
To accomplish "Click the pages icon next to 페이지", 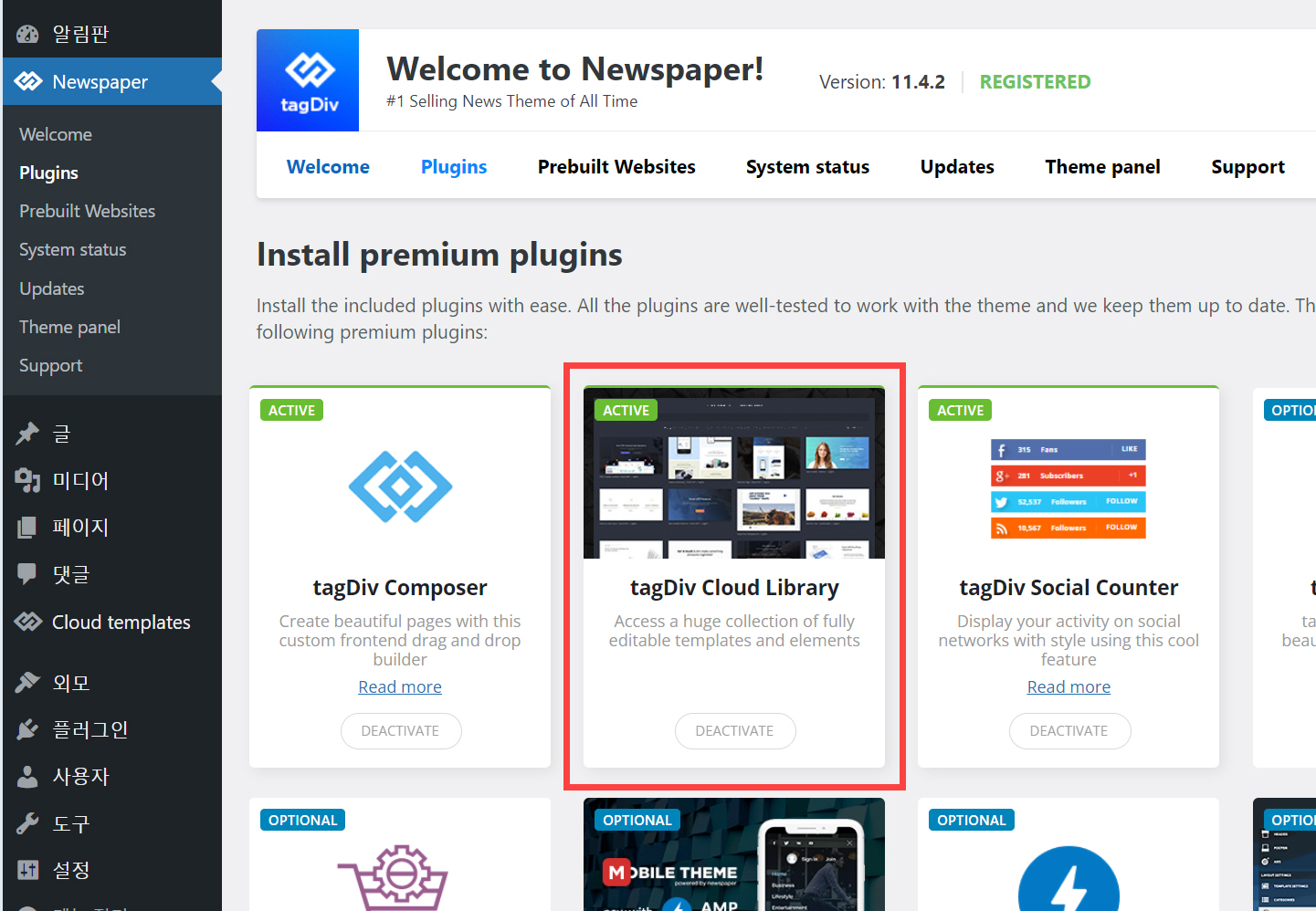I will tap(27, 527).
